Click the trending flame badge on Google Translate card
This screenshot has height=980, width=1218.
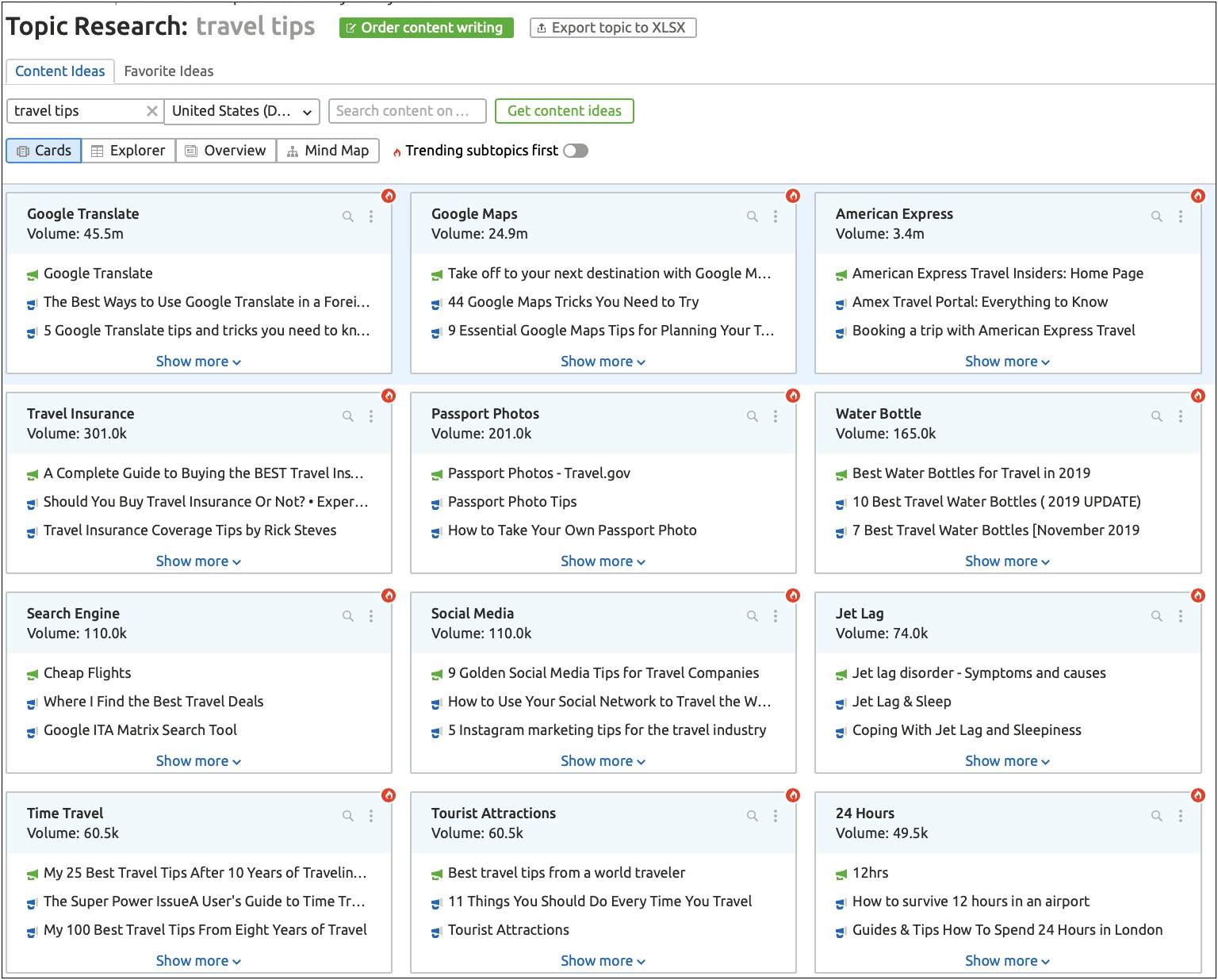click(389, 196)
